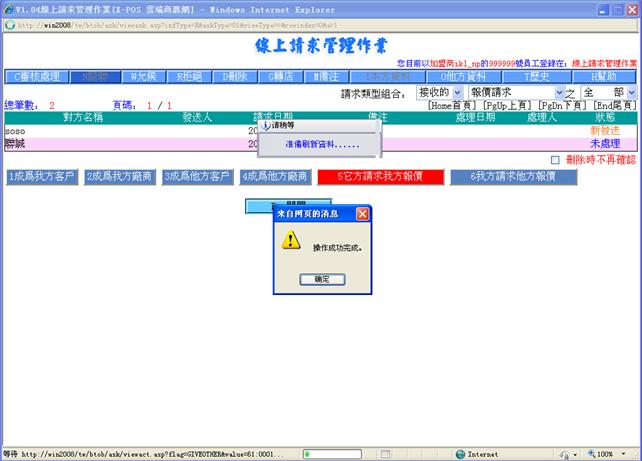Image resolution: width=642 pixels, height=461 pixels.
Task: Open the H幫助 help tab
Action: coord(603,76)
